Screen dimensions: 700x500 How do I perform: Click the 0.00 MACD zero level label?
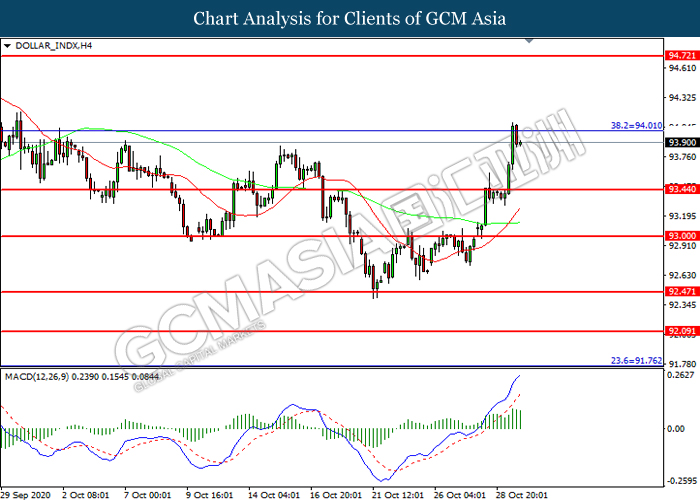676,428
